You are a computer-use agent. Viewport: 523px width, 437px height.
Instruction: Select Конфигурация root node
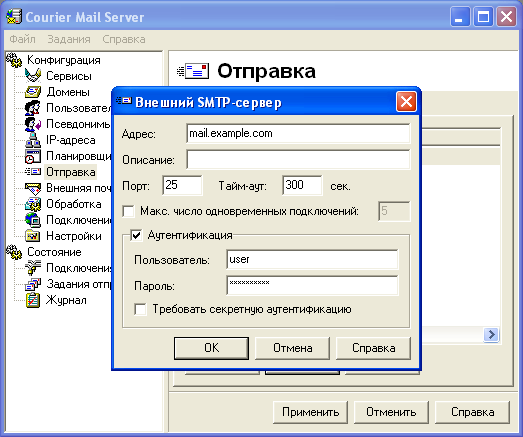click(64, 60)
